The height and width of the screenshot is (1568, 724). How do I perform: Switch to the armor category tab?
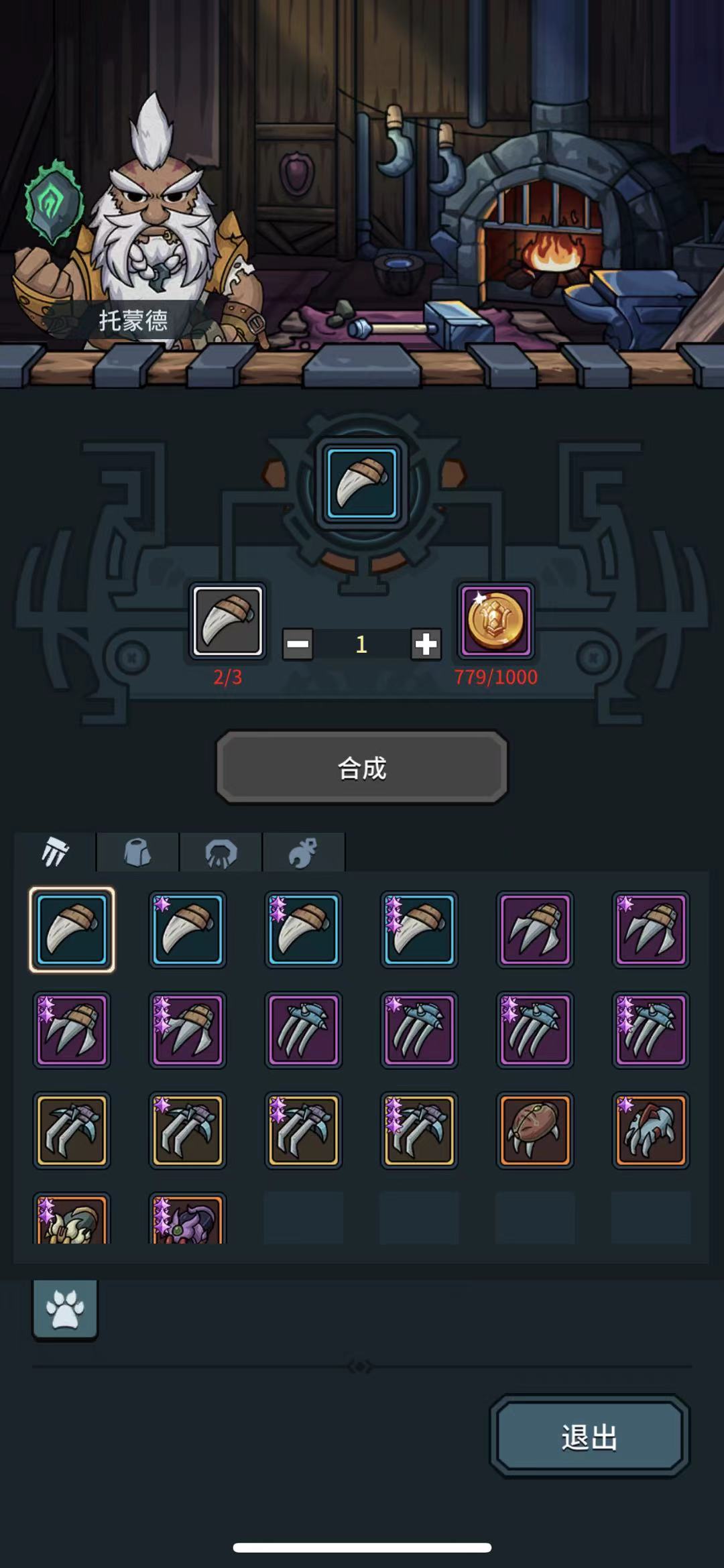tap(138, 853)
